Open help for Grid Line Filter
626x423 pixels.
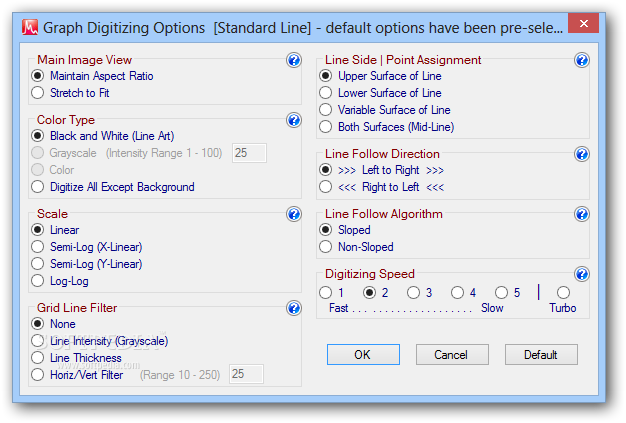[294, 308]
